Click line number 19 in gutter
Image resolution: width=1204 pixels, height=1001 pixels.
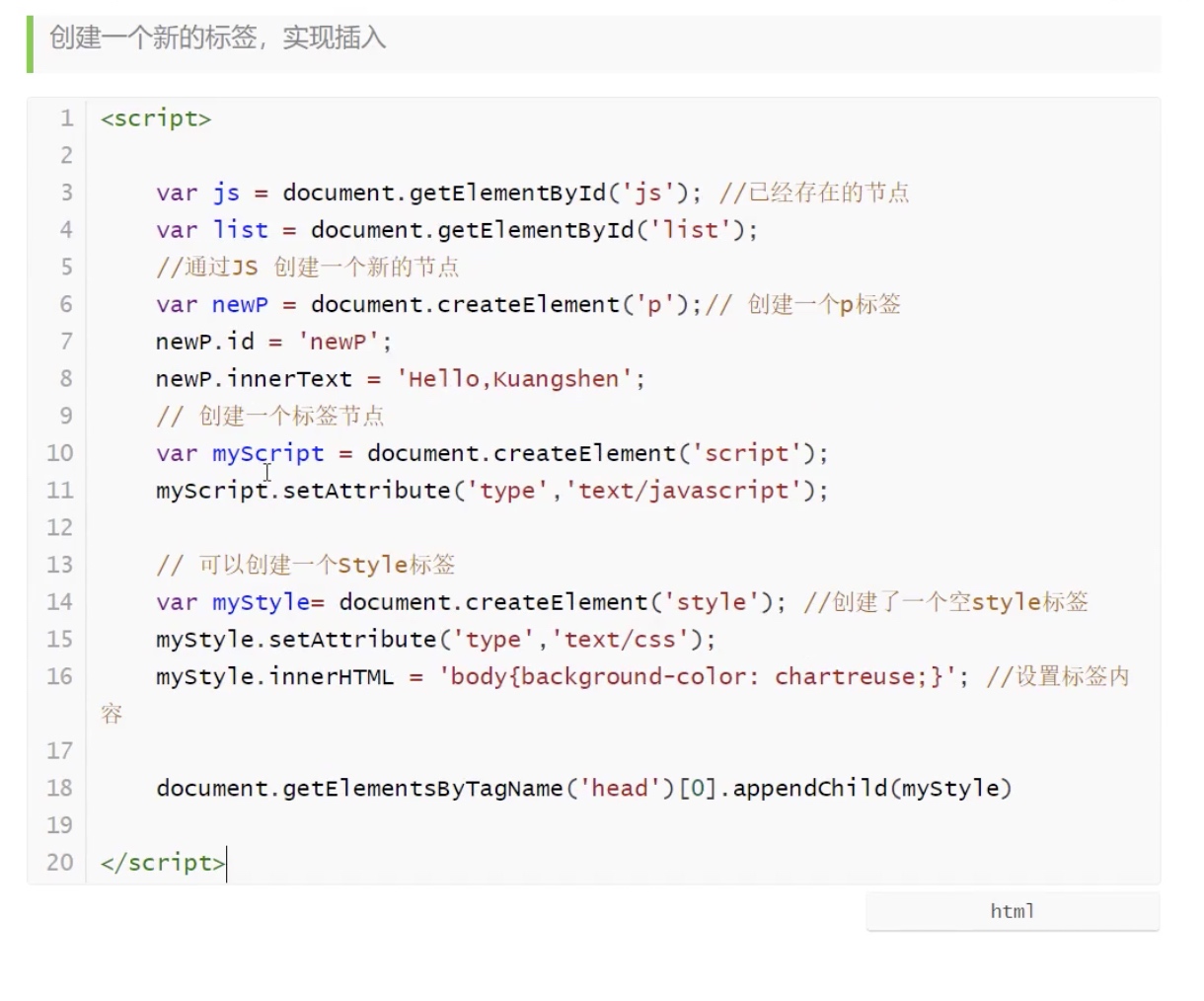tap(60, 825)
